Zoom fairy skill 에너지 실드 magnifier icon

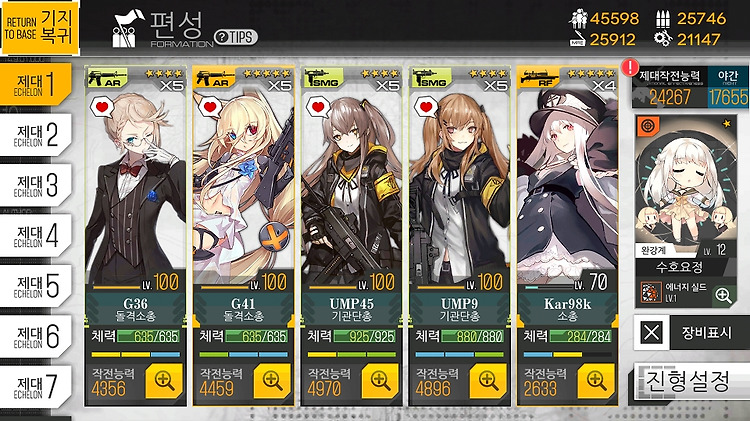(x=723, y=295)
